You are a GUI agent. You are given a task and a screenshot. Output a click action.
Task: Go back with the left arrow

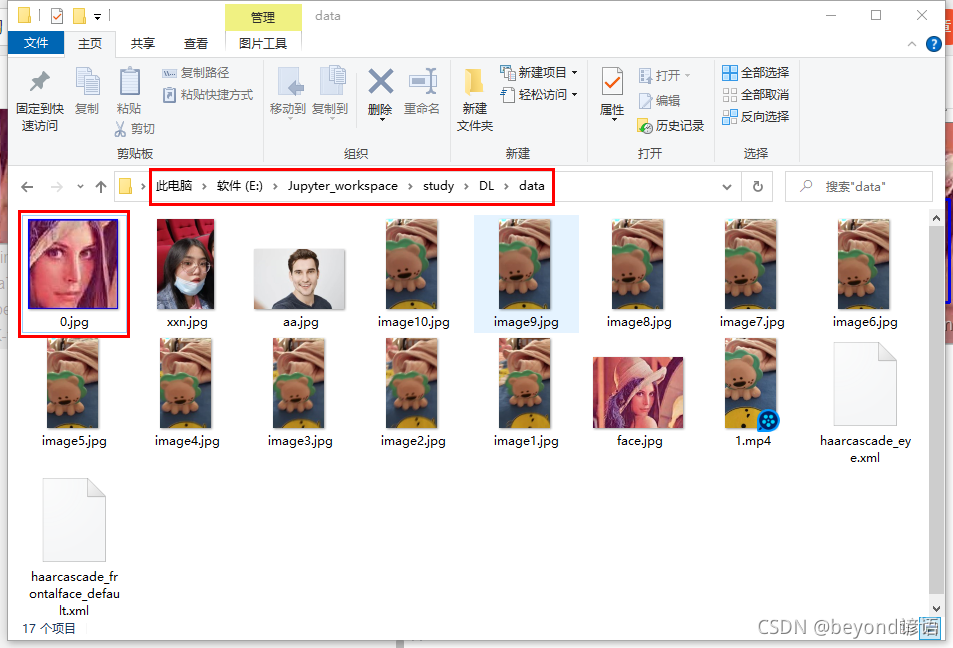[x=27, y=187]
